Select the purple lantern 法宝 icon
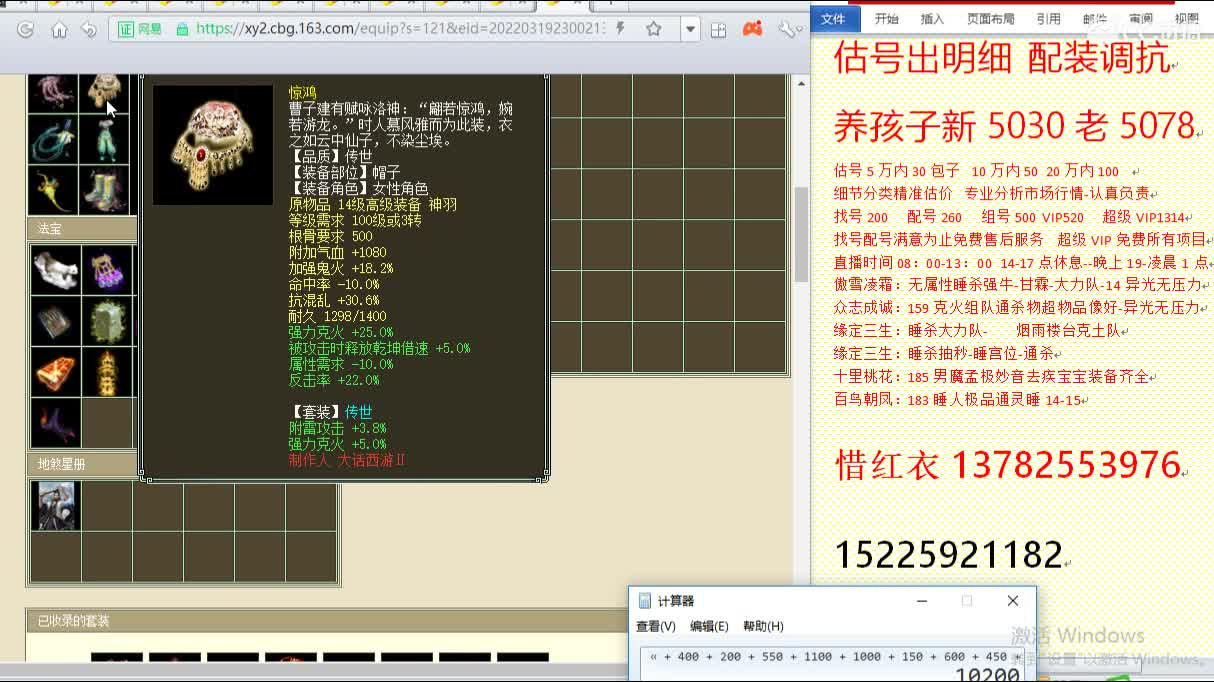This screenshot has height=682, width=1214. 105,270
